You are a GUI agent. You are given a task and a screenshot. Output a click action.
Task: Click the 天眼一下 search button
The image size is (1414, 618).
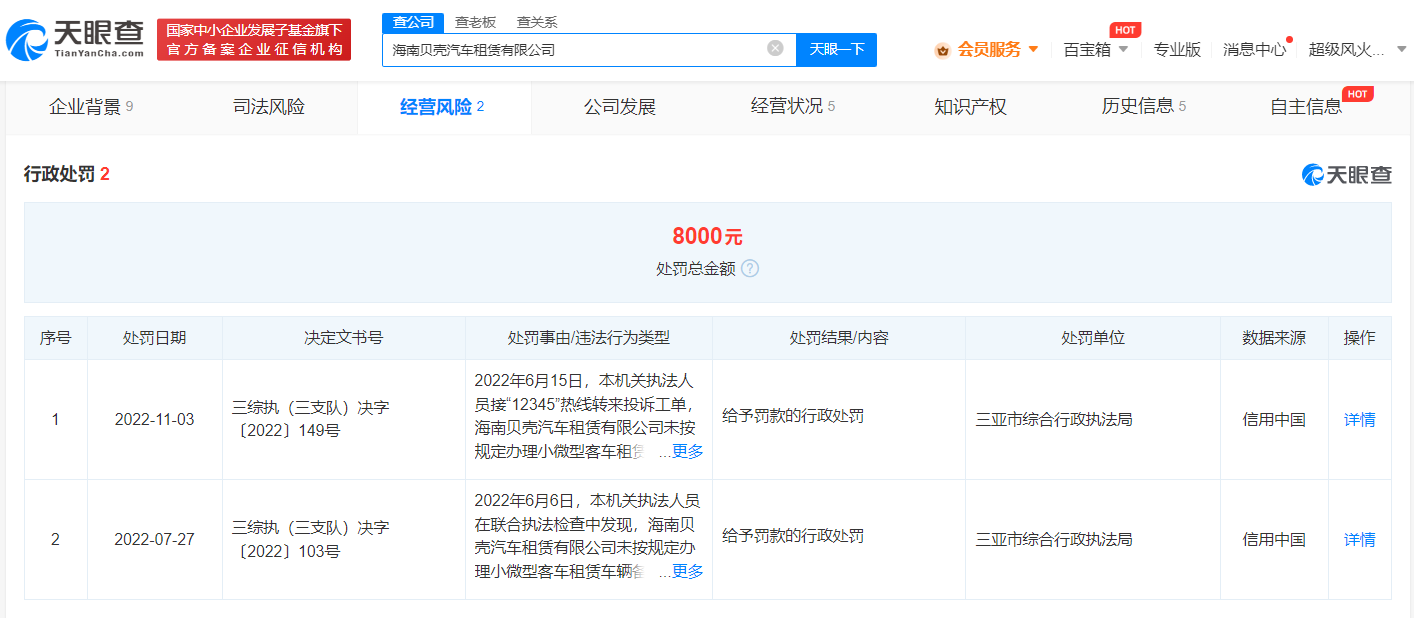(x=836, y=49)
